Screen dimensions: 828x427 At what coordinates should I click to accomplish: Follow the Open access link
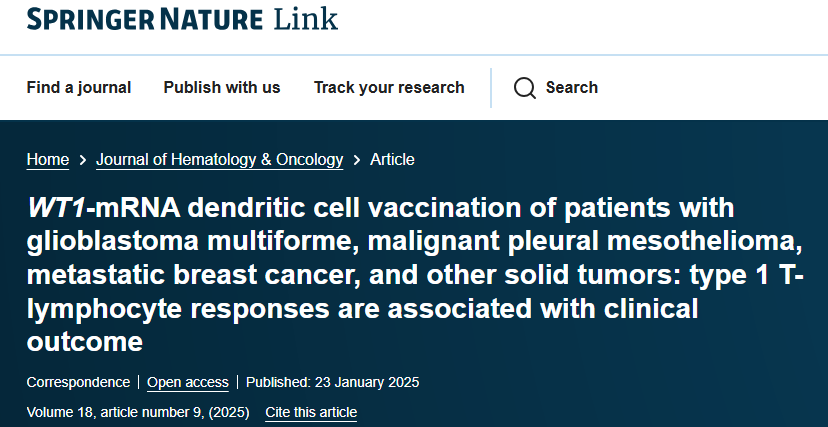(x=188, y=383)
